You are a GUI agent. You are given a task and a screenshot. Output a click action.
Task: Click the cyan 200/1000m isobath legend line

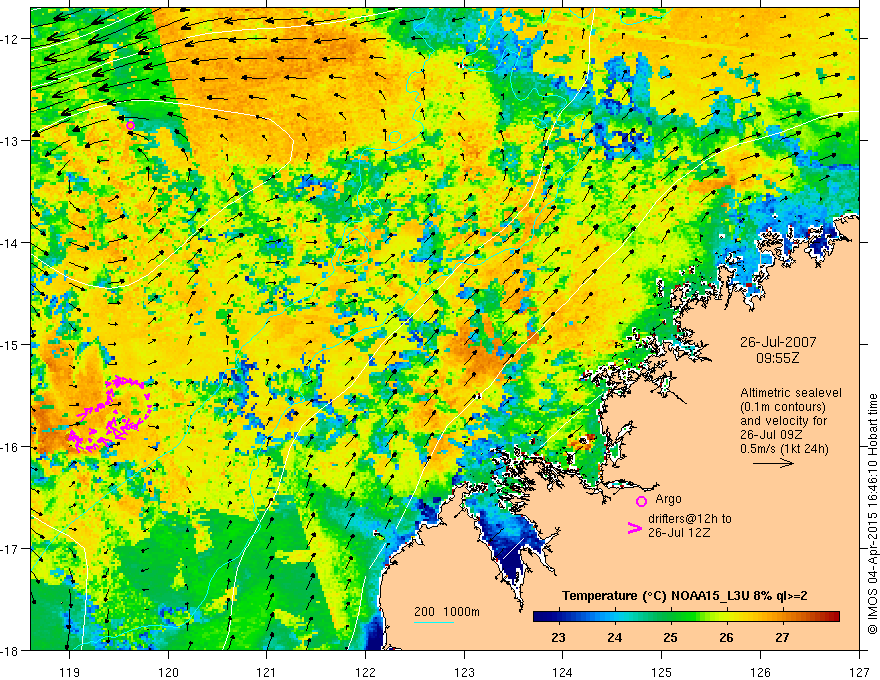(434, 622)
